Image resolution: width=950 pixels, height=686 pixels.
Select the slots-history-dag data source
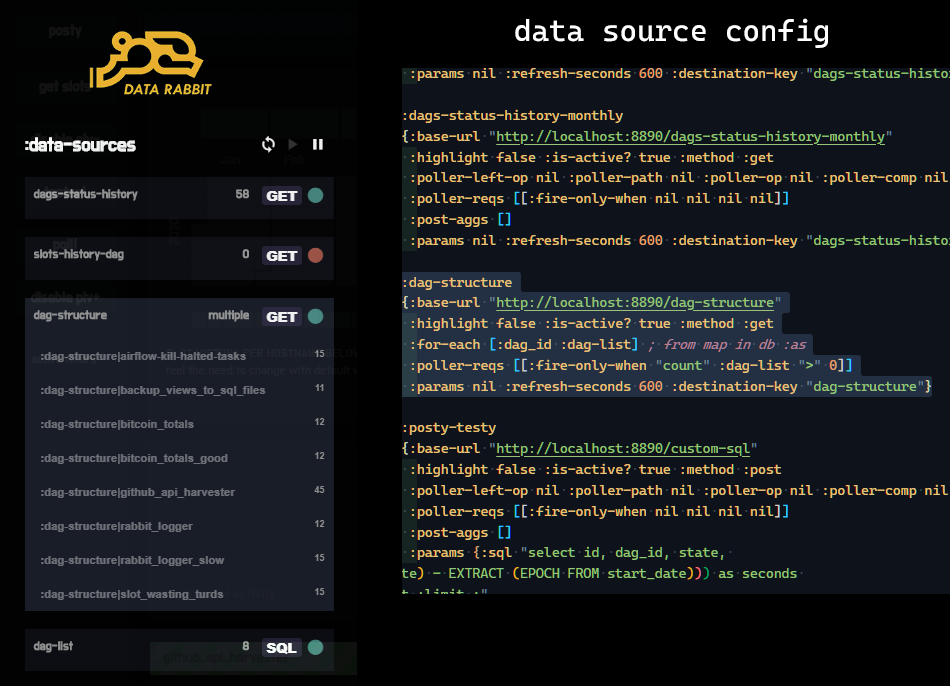(x=179, y=258)
